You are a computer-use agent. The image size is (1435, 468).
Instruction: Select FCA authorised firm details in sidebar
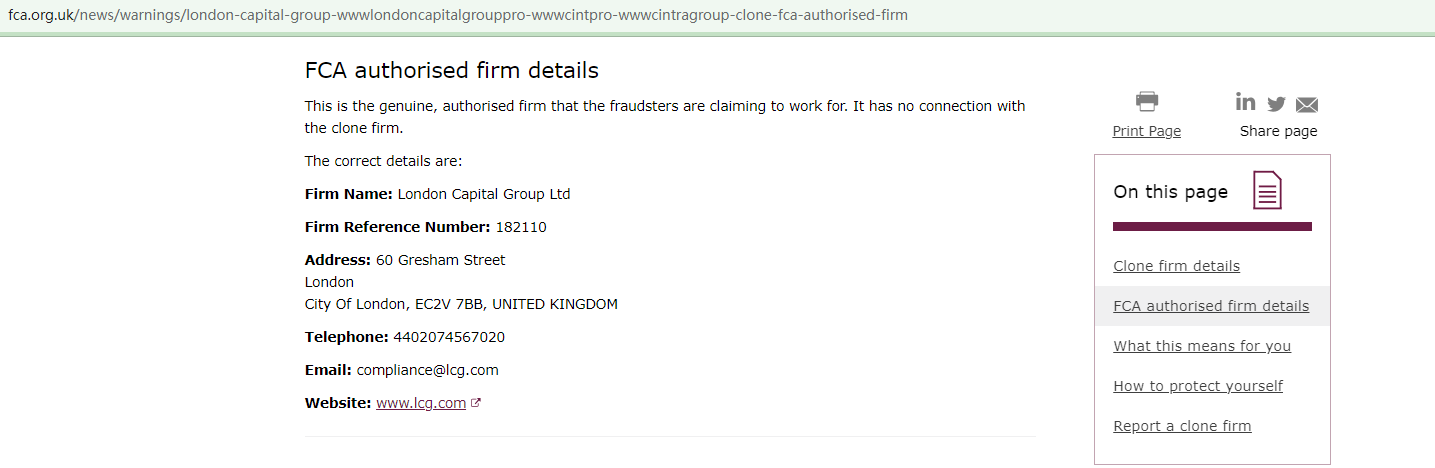(x=1211, y=306)
